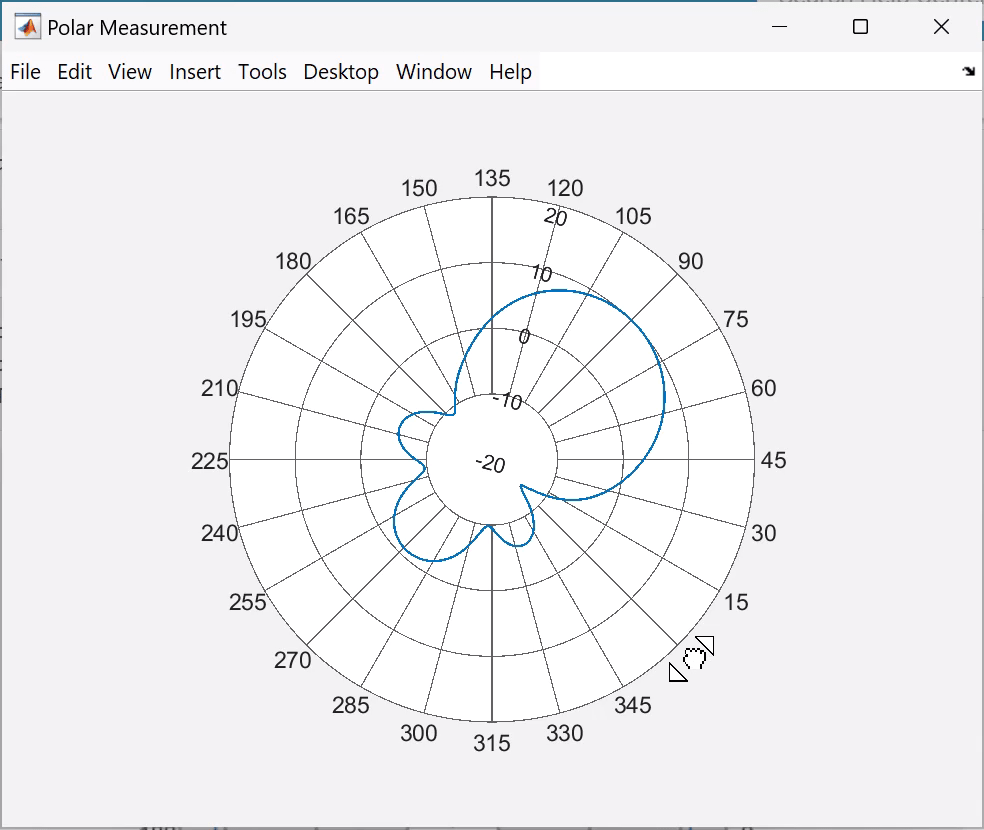Open the View menu

130,71
